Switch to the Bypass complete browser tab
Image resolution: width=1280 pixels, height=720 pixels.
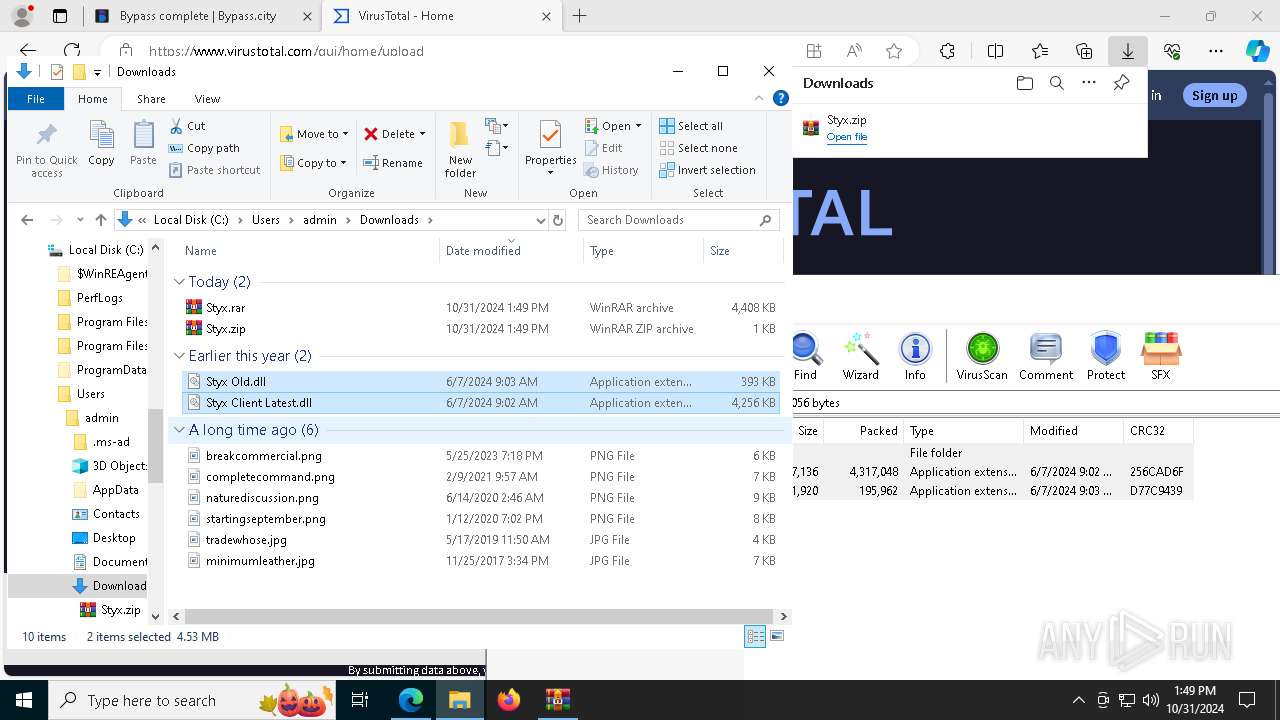click(x=203, y=16)
